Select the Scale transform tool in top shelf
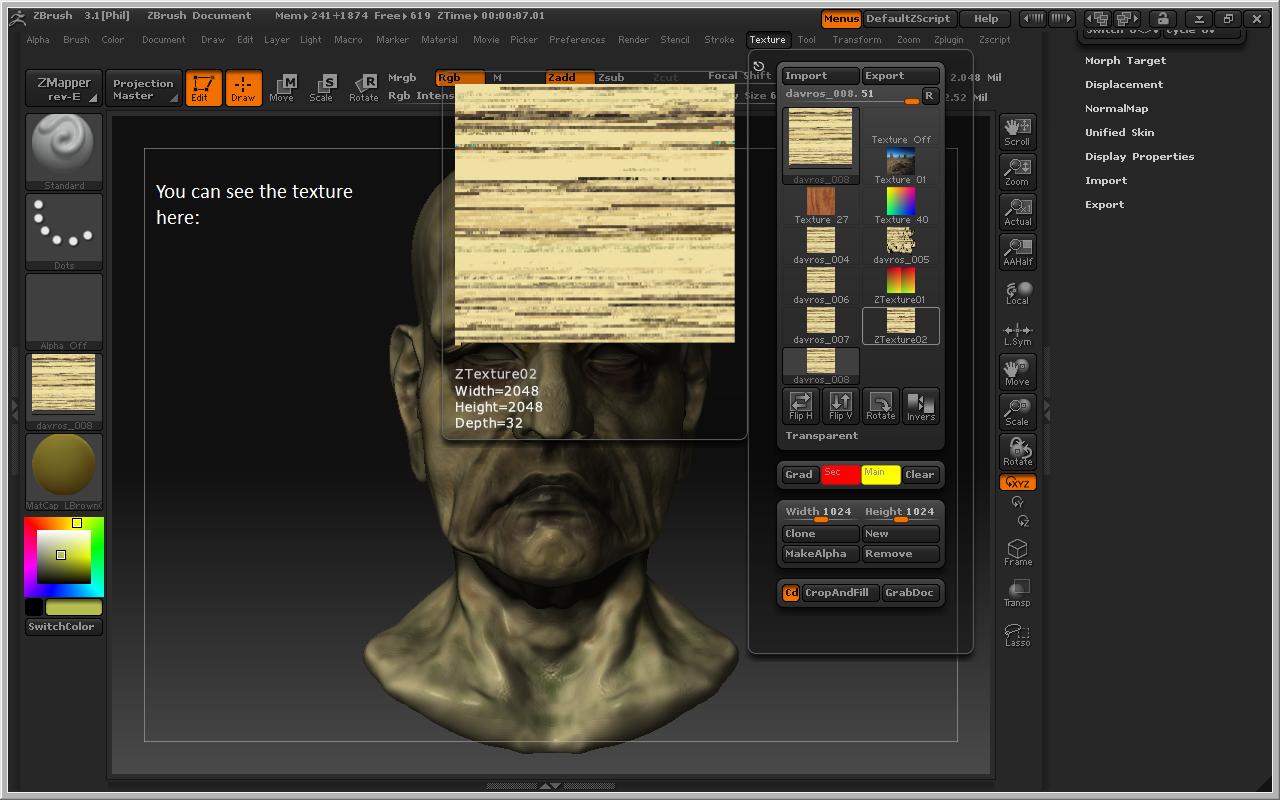Screen dimensions: 1280x800 coord(321,88)
